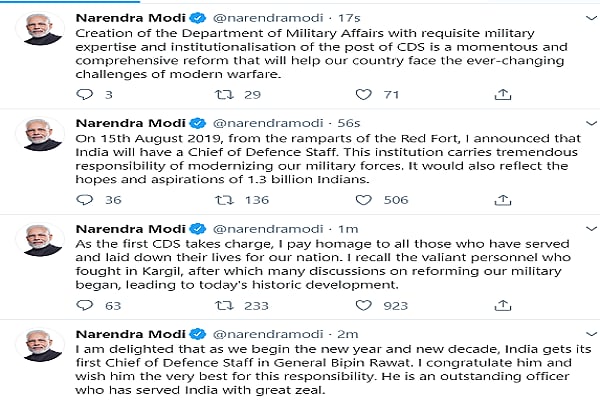Like the tweet with 506 likes

[x=364, y=199]
